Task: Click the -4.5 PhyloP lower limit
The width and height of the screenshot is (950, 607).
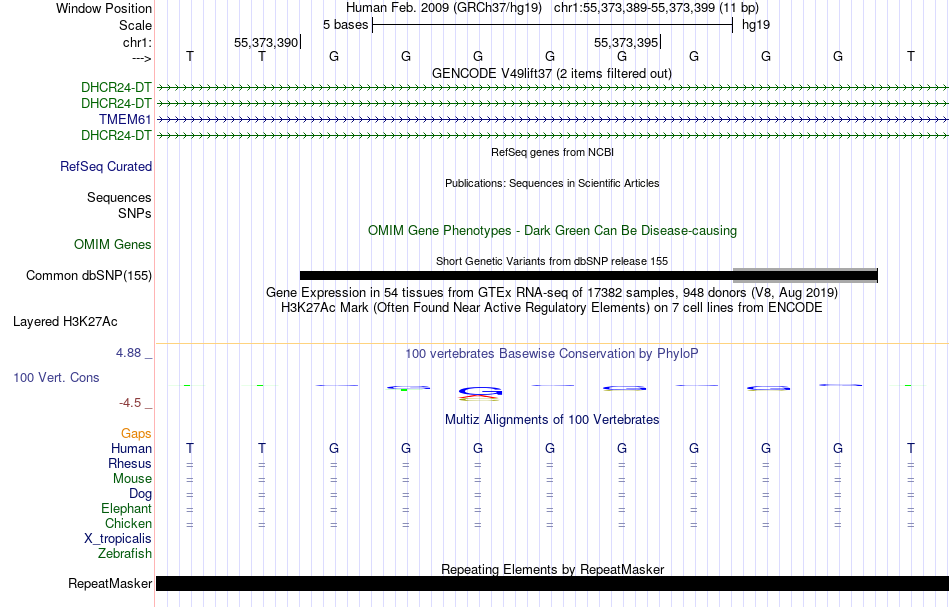Action: click(130, 403)
